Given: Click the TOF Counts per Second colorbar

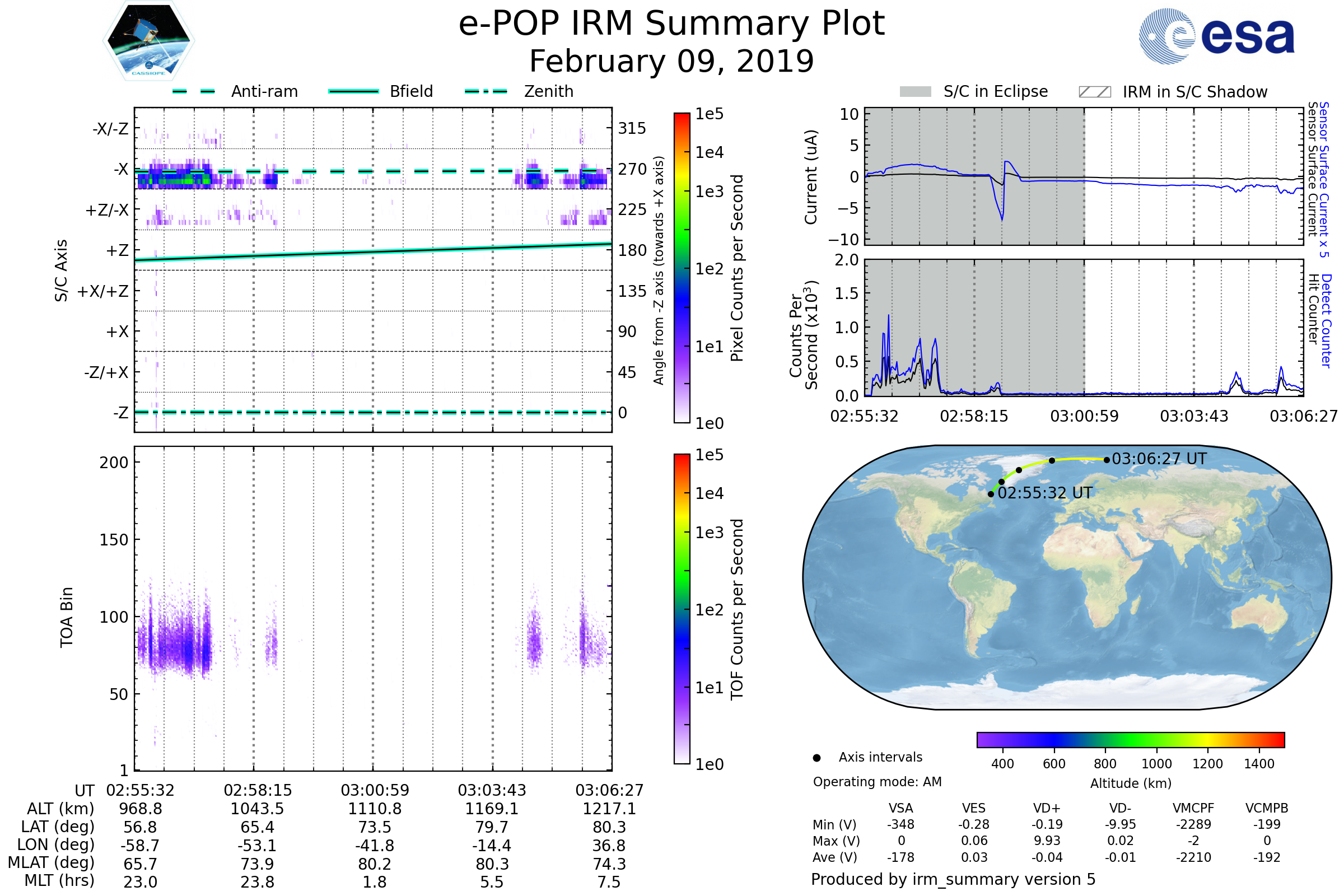Looking at the screenshot, I should (682, 609).
